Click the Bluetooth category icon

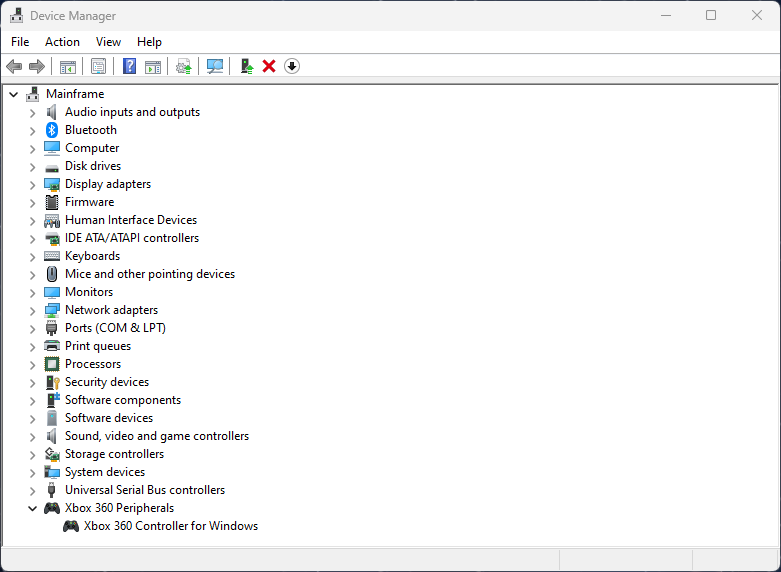[52, 130]
